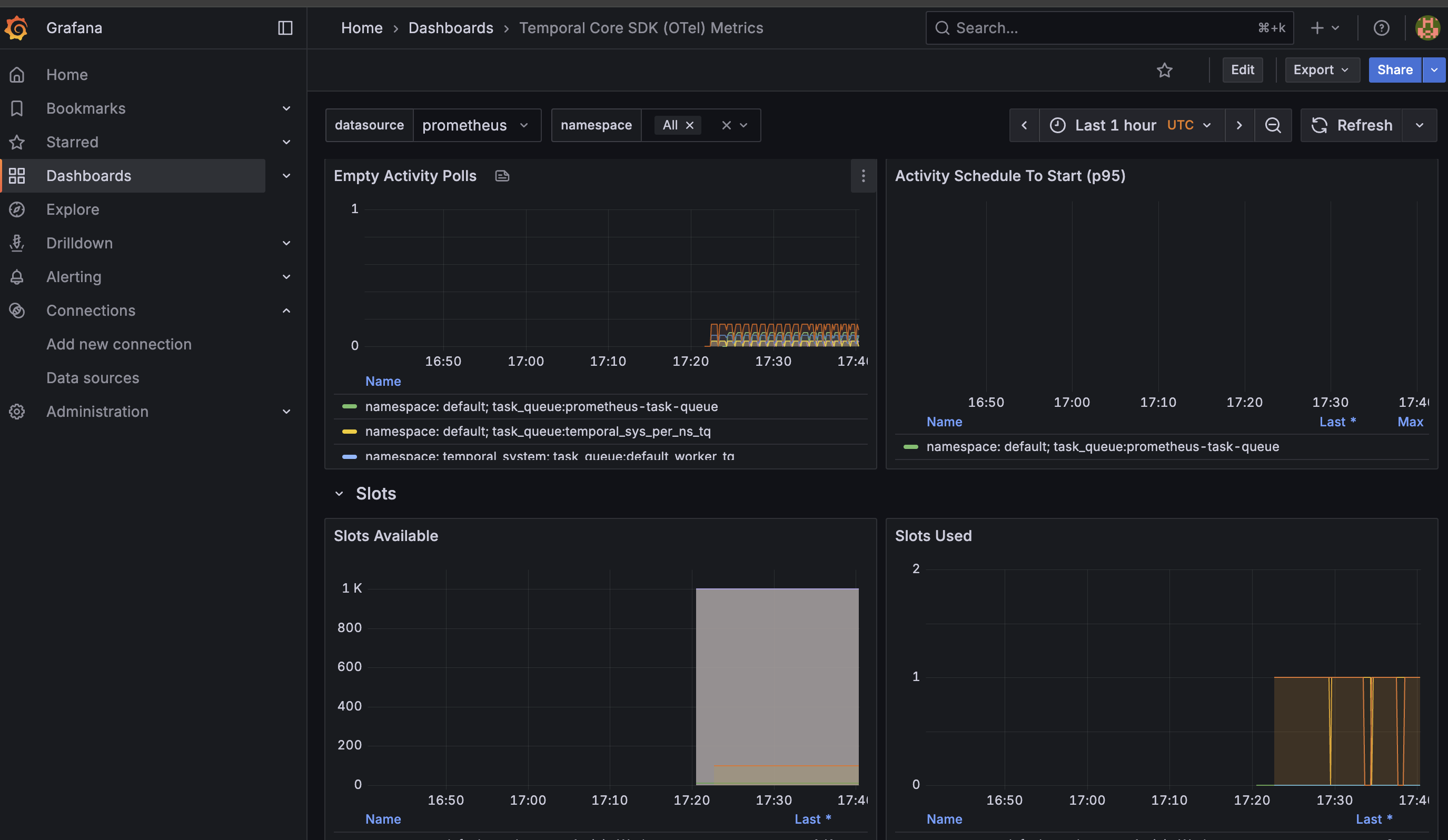Navigate to Dashboards breadcrumb
Screen dimensions: 1448x840
[x=451, y=27]
